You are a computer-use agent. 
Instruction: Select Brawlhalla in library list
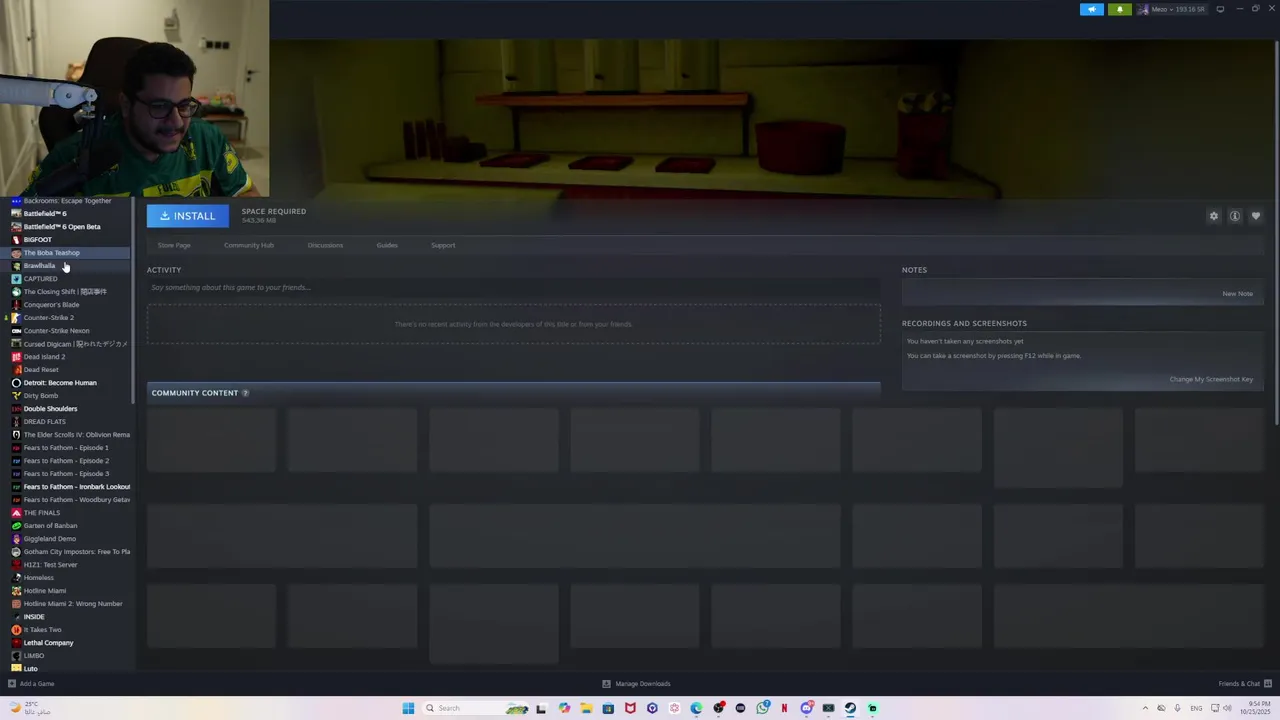click(x=66, y=266)
